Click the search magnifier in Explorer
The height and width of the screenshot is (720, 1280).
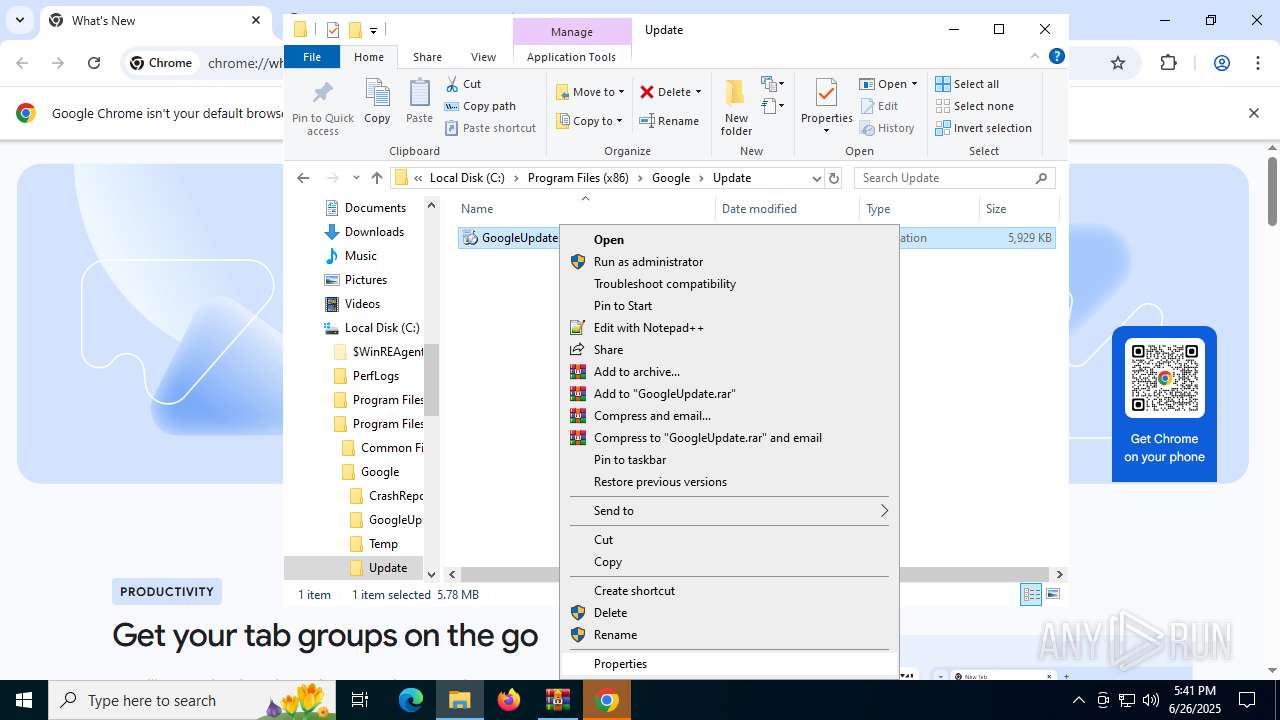tap(1041, 178)
